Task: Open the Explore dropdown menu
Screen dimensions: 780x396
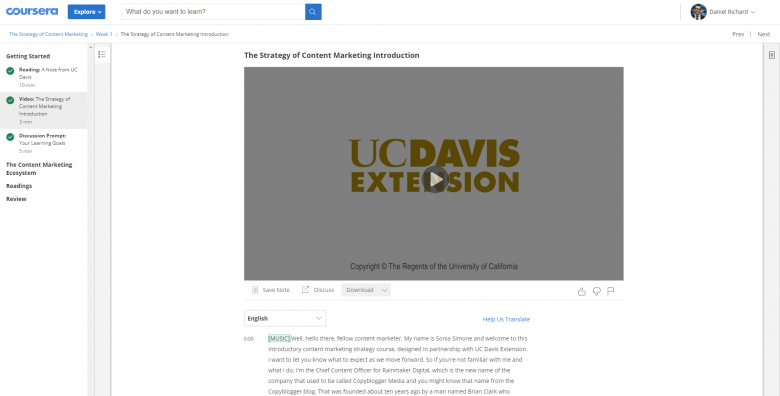Action: pyautogui.click(x=87, y=11)
